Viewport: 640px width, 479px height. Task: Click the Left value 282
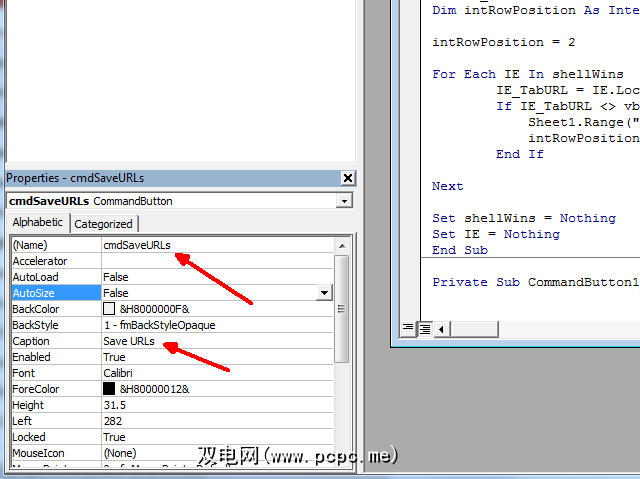pyautogui.click(x=113, y=421)
